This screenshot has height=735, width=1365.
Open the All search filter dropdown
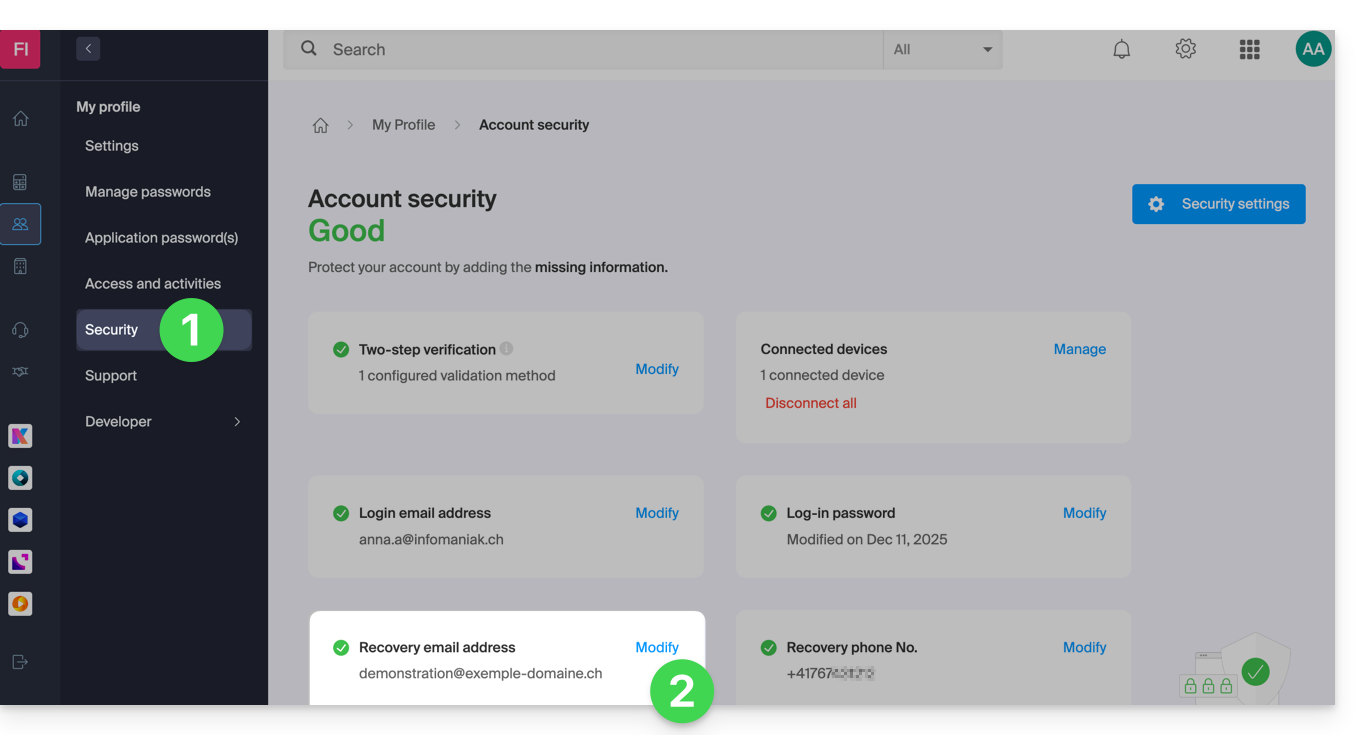(x=942, y=49)
